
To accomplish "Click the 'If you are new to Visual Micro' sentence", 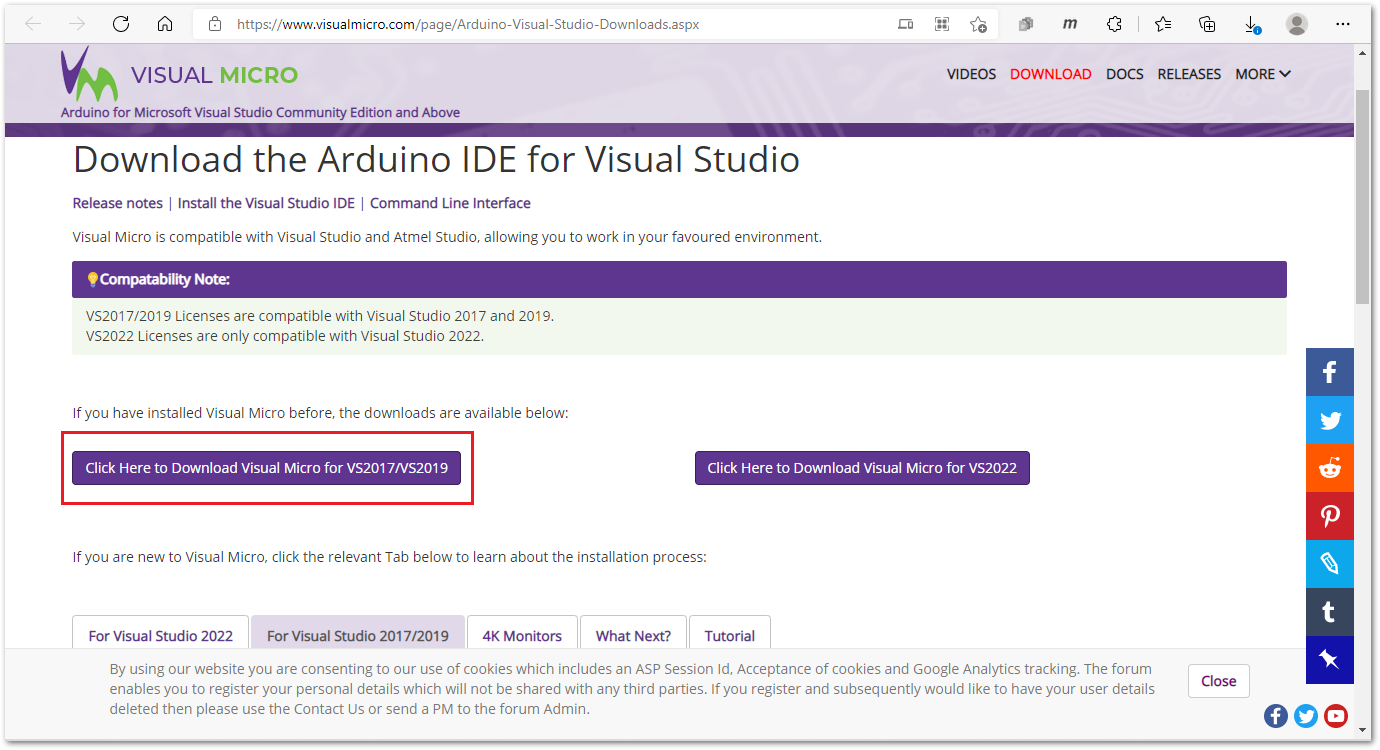I will click(390, 557).
